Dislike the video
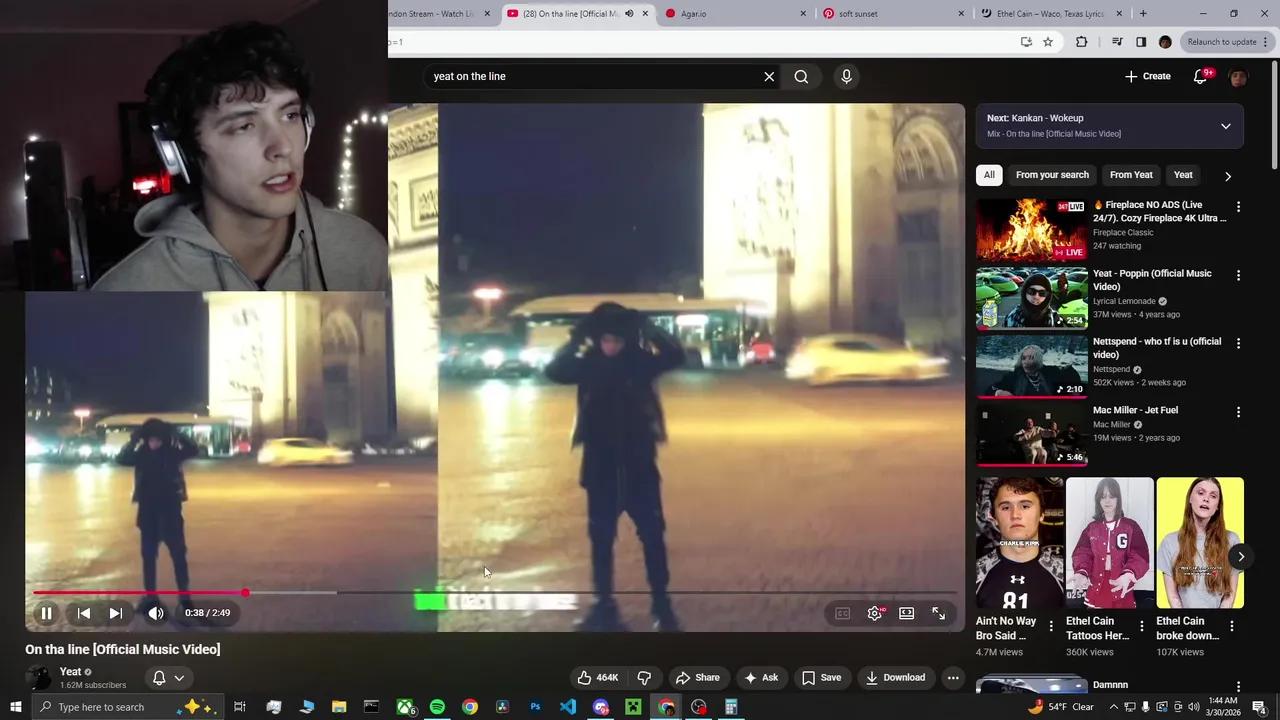Viewport: 1280px width, 720px height. click(x=644, y=677)
